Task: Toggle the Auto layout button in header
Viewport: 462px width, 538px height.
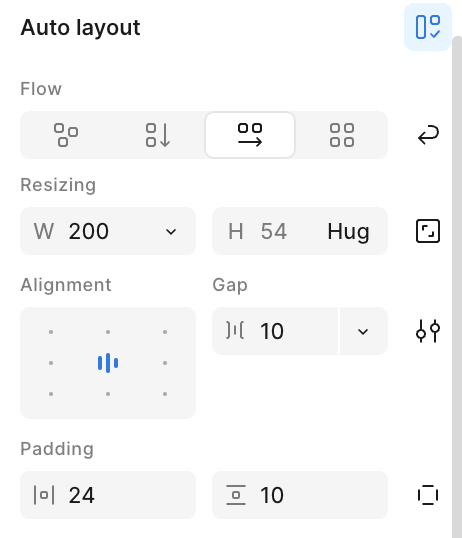Action: click(428, 27)
